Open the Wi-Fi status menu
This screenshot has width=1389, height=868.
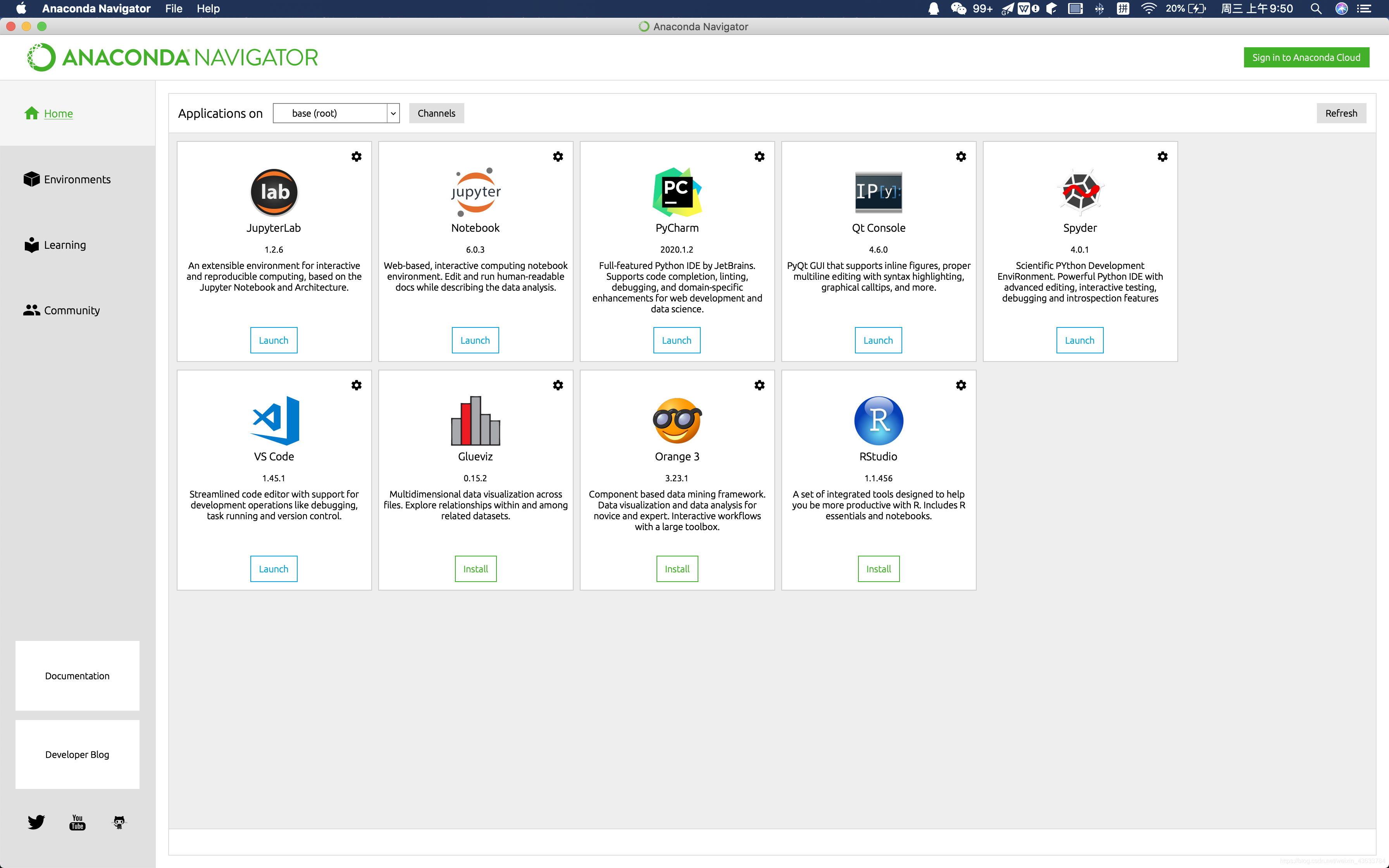pyautogui.click(x=1148, y=9)
